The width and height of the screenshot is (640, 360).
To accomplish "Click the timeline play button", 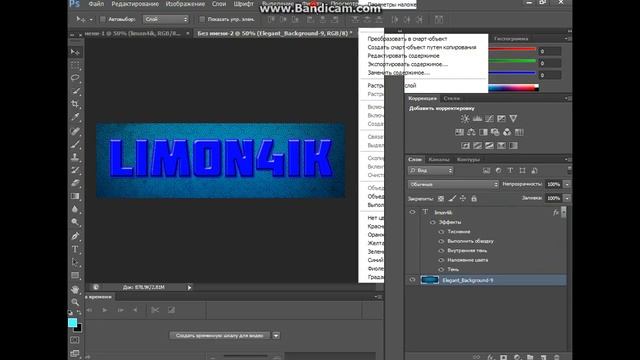I will [x=104, y=310].
